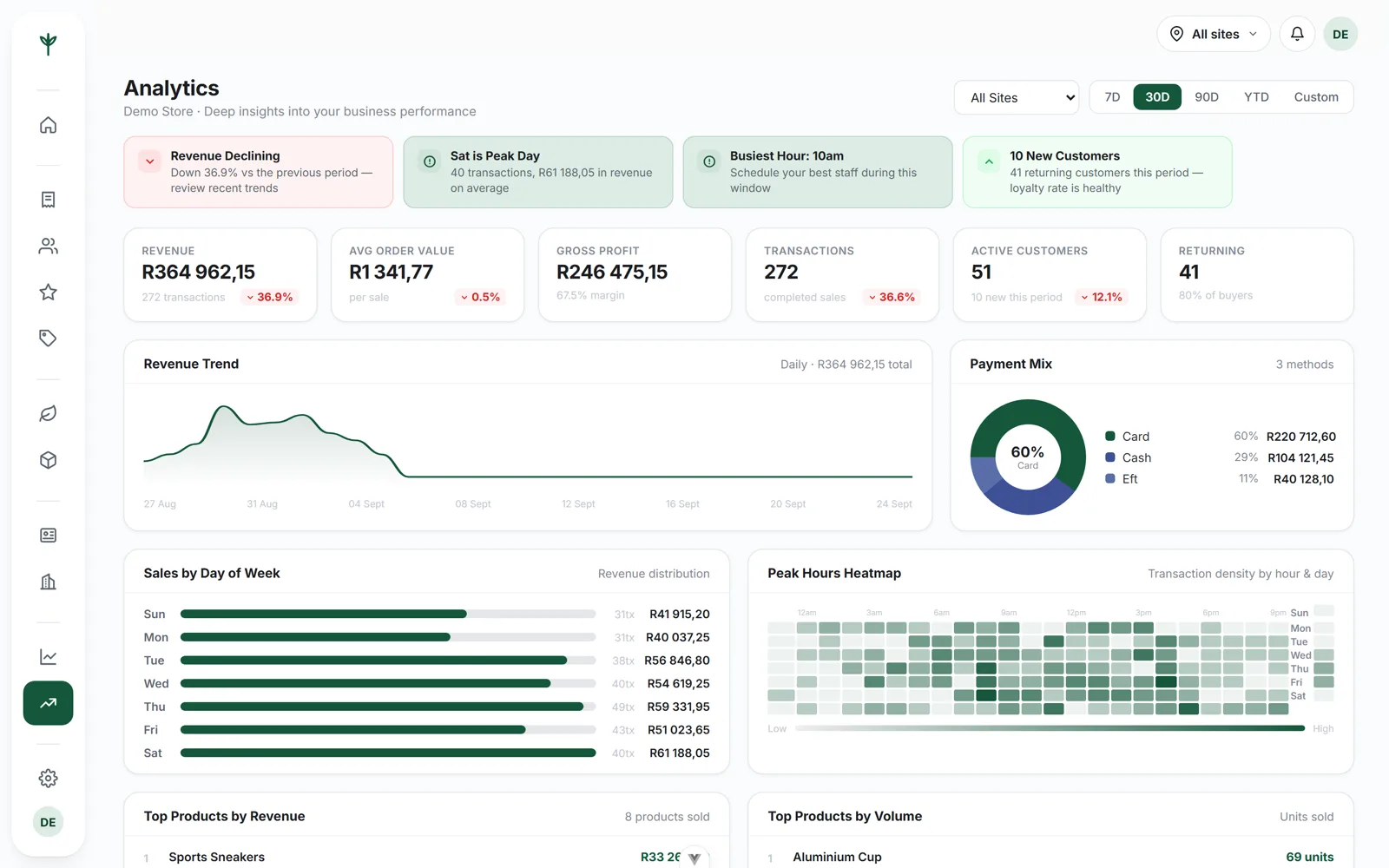Click the Sat sales bar row

[x=426, y=753]
